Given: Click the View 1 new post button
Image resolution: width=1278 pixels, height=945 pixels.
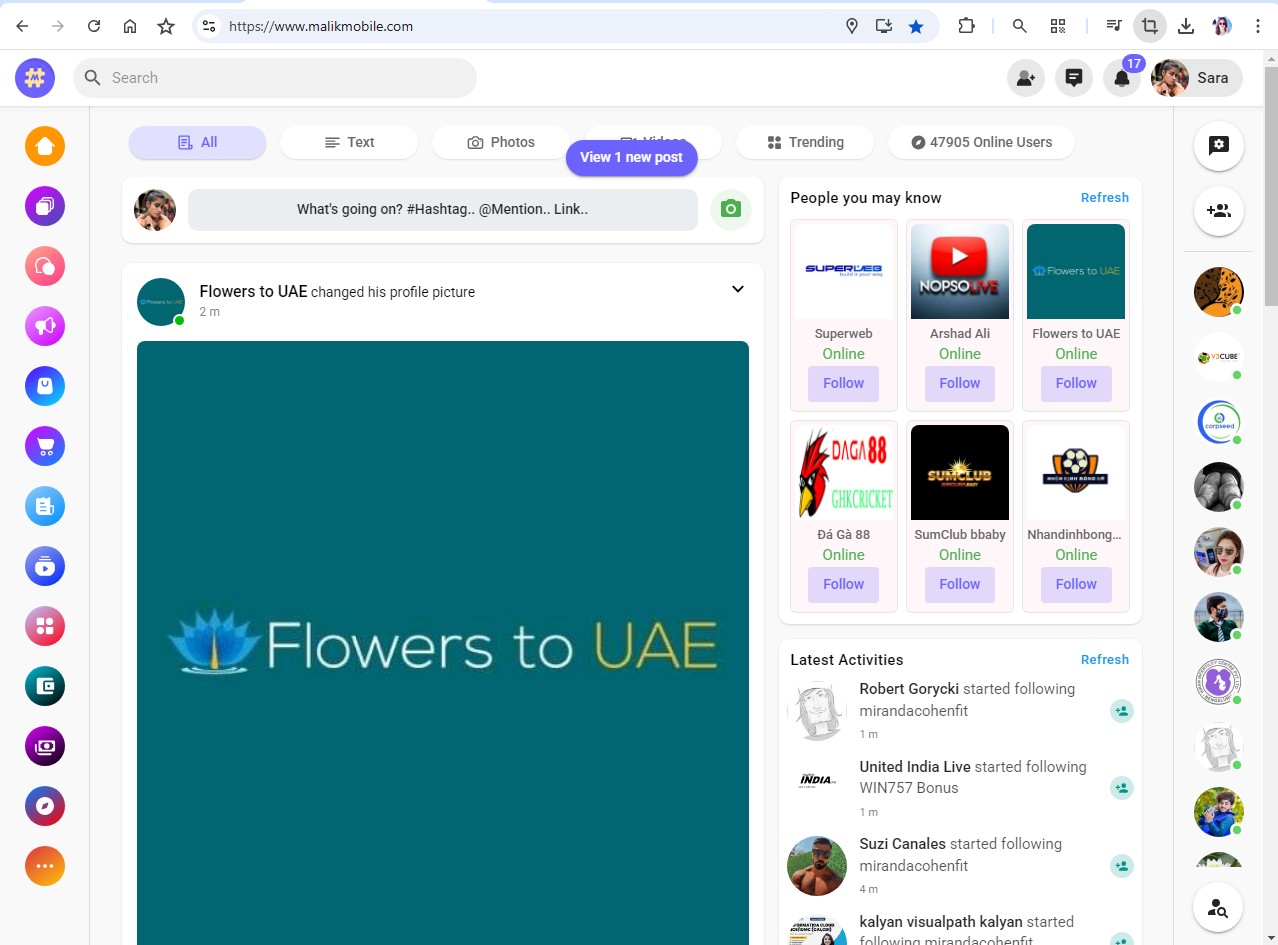Looking at the screenshot, I should [632, 157].
